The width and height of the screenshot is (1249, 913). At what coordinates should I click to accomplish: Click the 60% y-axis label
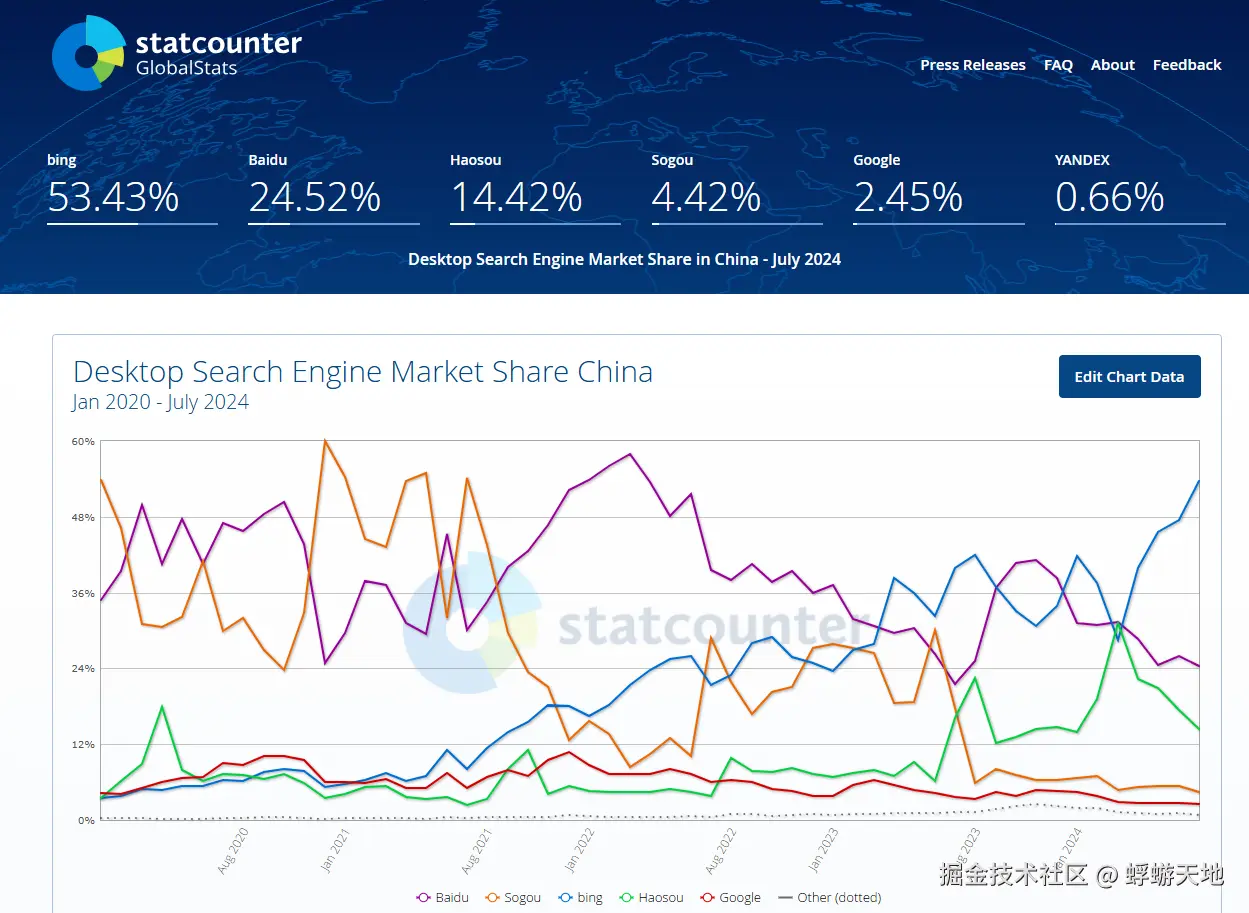pyautogui.click(x=83, y=442)
